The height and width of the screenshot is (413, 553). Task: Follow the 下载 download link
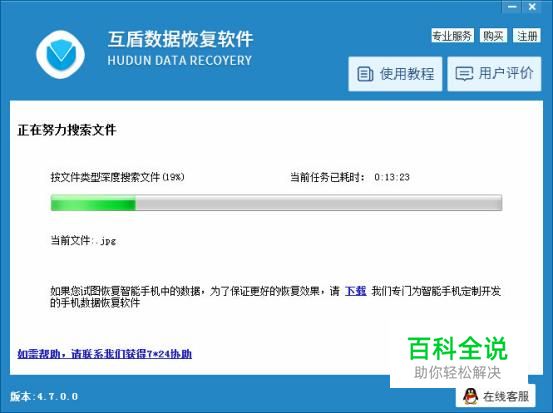coord(356,291)
